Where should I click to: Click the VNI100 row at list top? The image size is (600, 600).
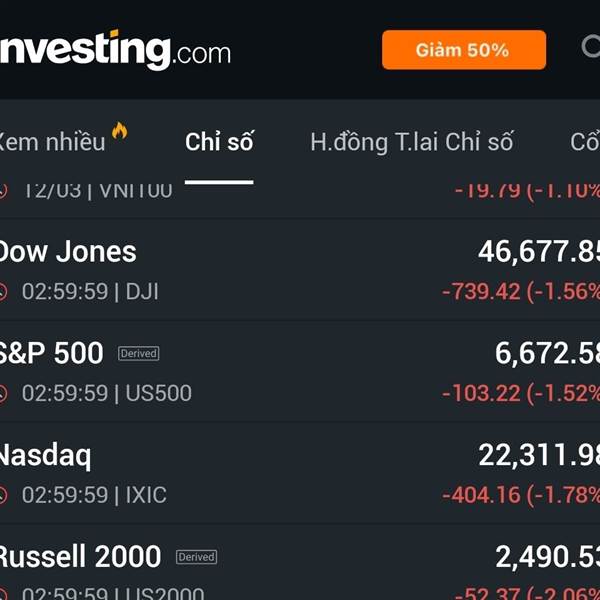300,190
